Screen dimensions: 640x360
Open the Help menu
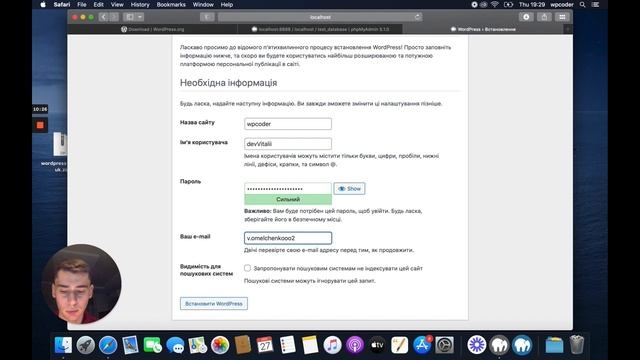pos(227,4)
